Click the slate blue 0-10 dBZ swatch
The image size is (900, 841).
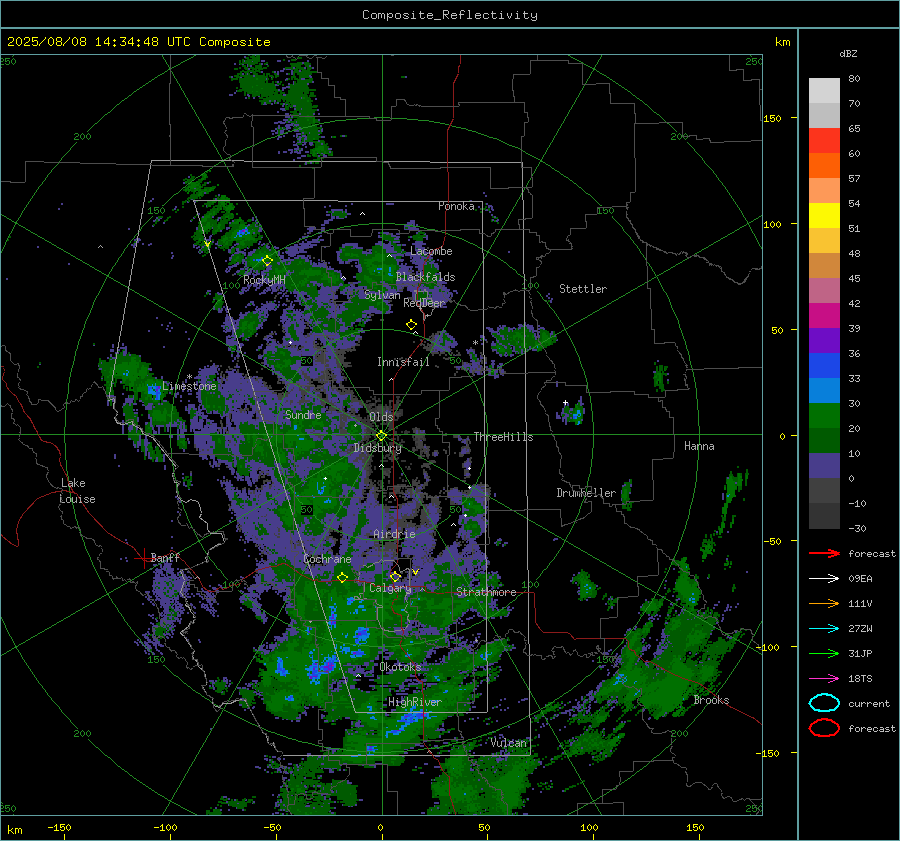pos(824,466)
